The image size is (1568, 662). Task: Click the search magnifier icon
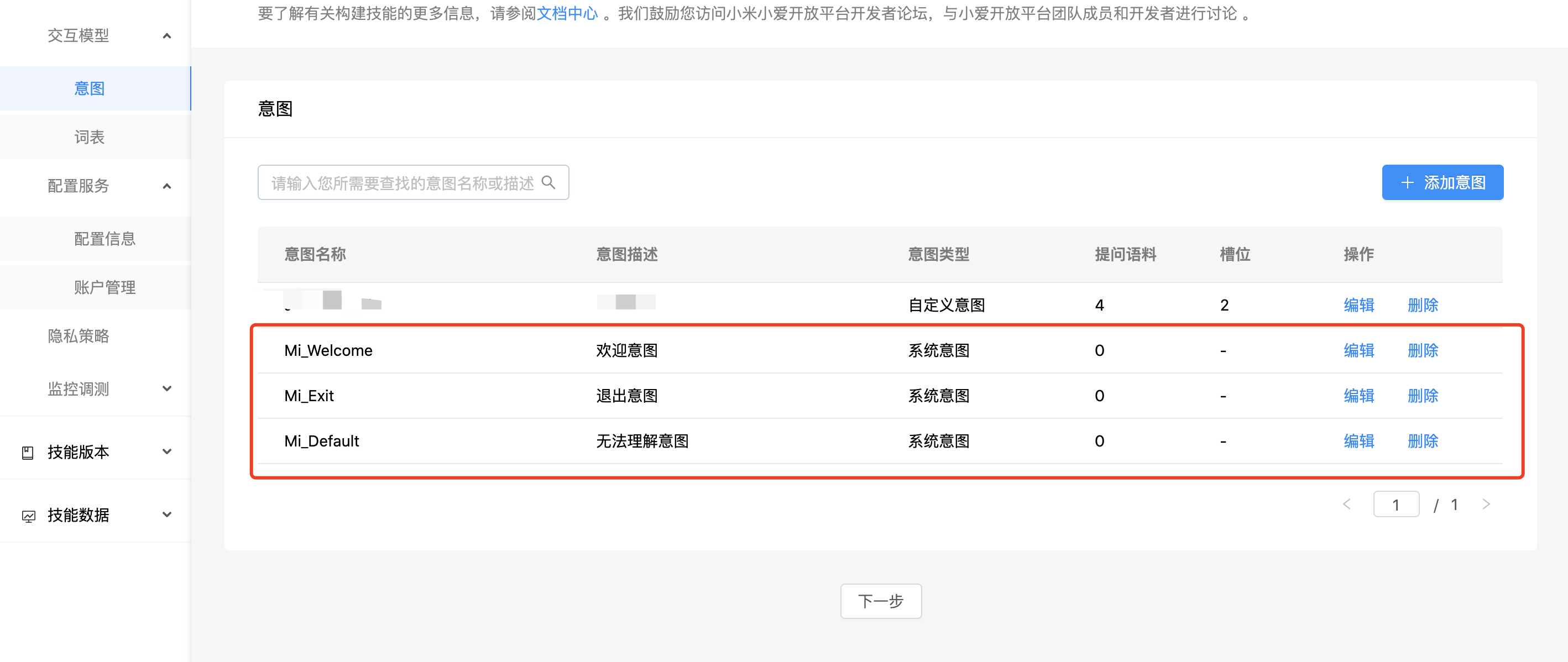coord(548,182)
